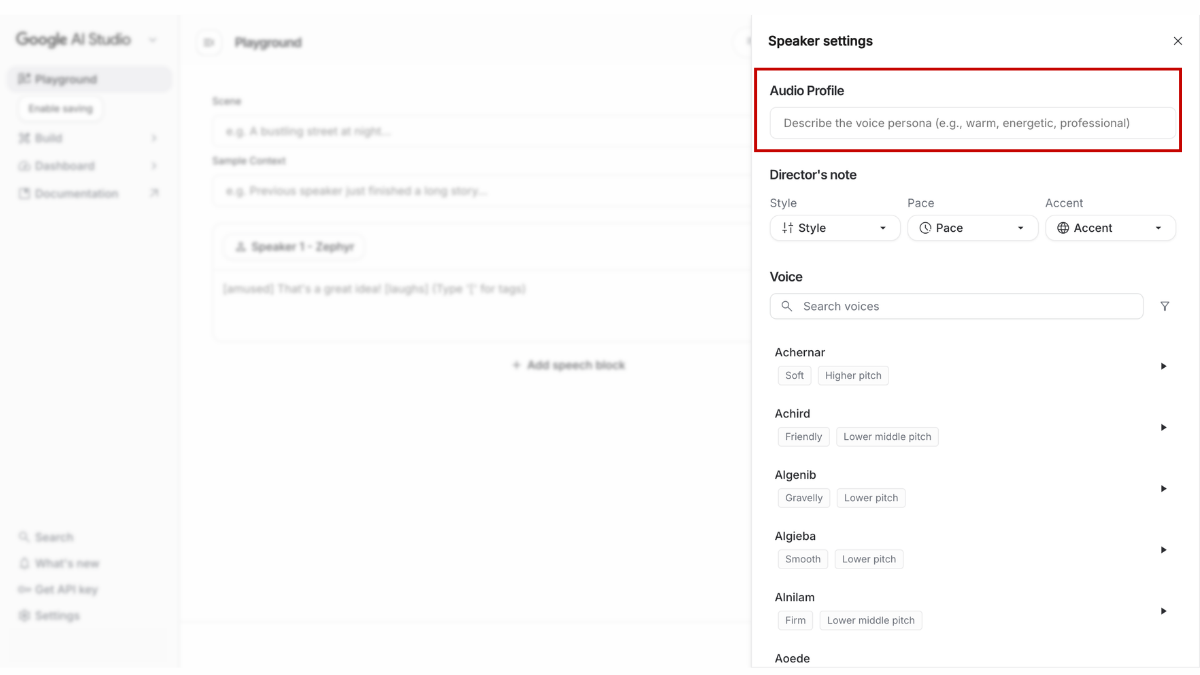Focus the Search voices field

956,306
